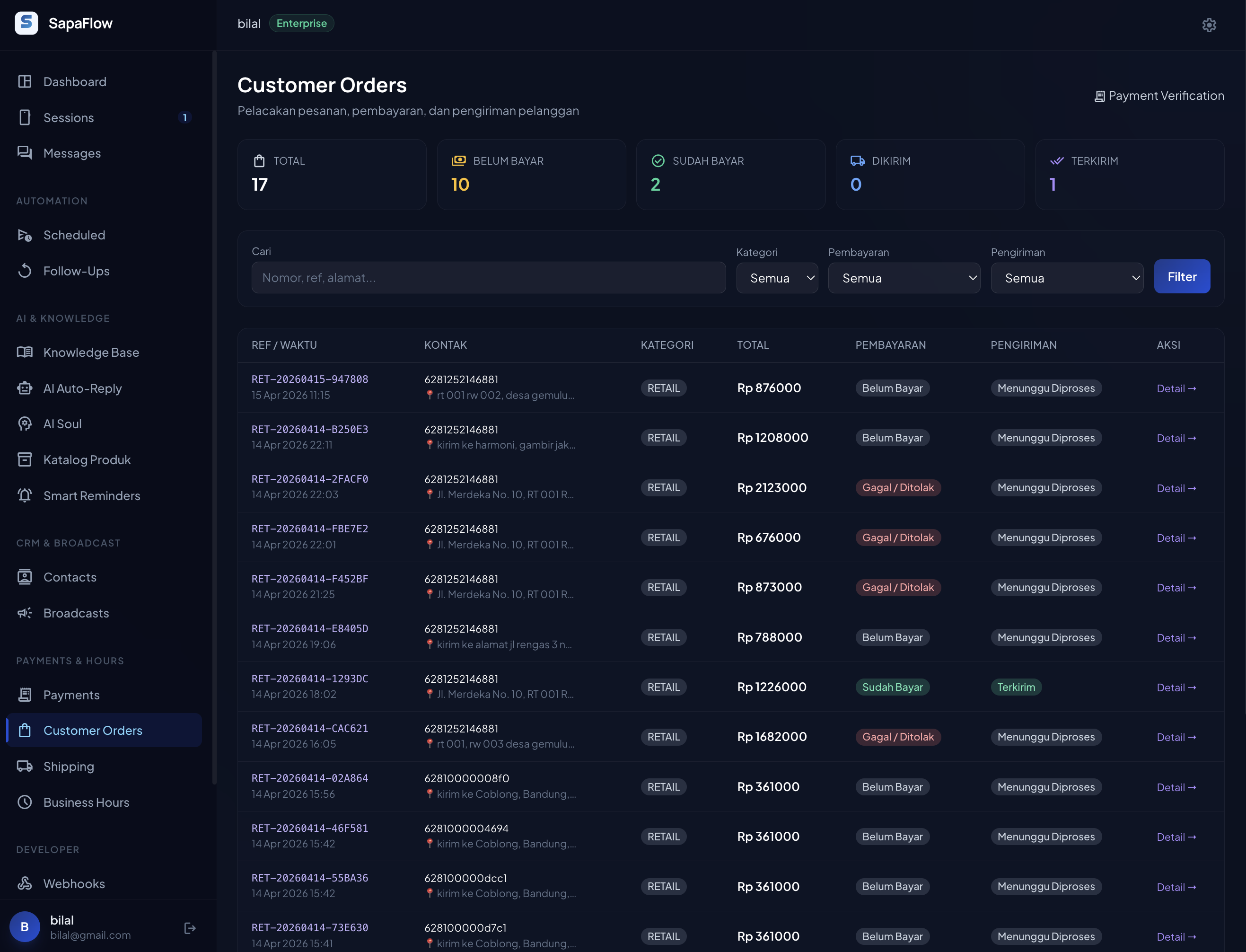Open Payment Verification link
The height and width of the screenshot is (952, 1246).
click(x=1159, y=96)
